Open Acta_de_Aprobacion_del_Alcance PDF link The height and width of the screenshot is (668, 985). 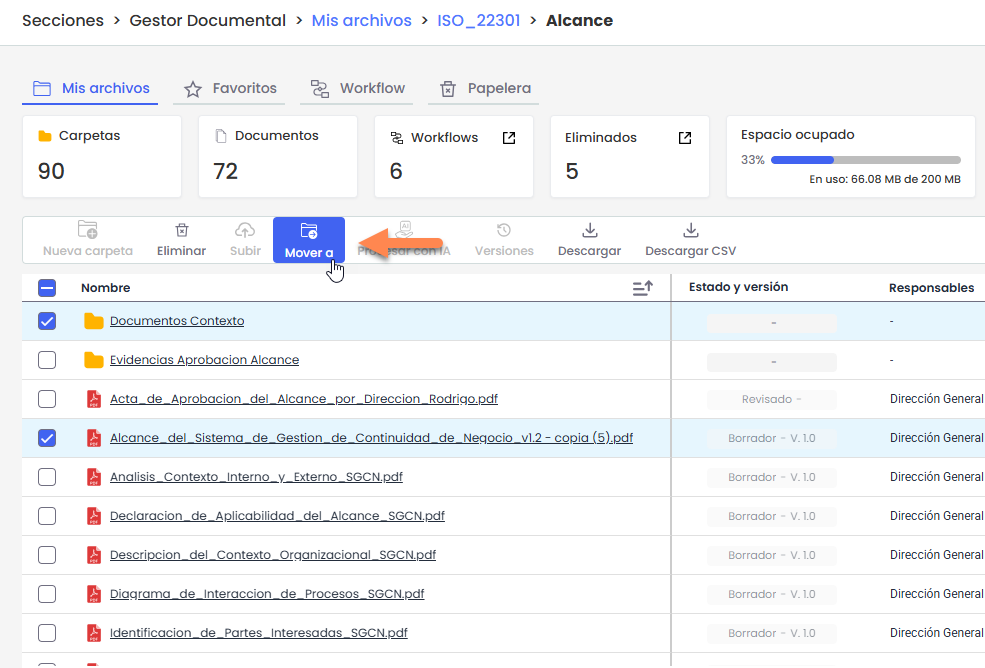(303, 399)
